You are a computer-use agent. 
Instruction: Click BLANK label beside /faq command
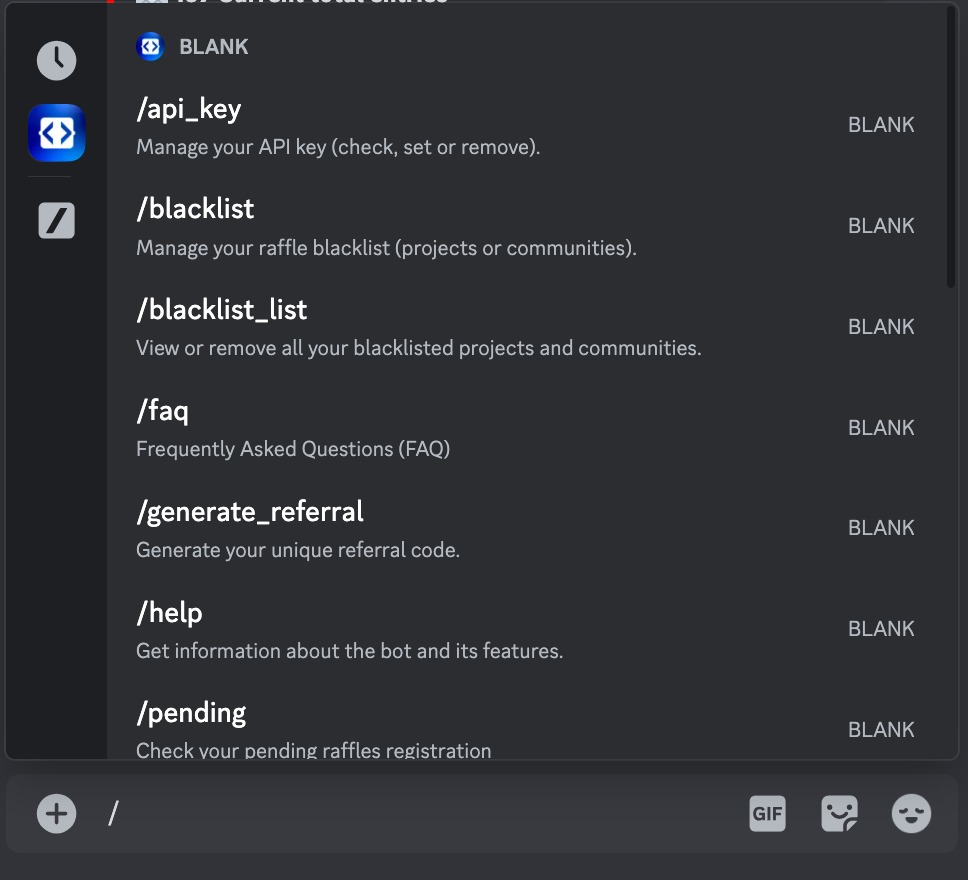881,427
